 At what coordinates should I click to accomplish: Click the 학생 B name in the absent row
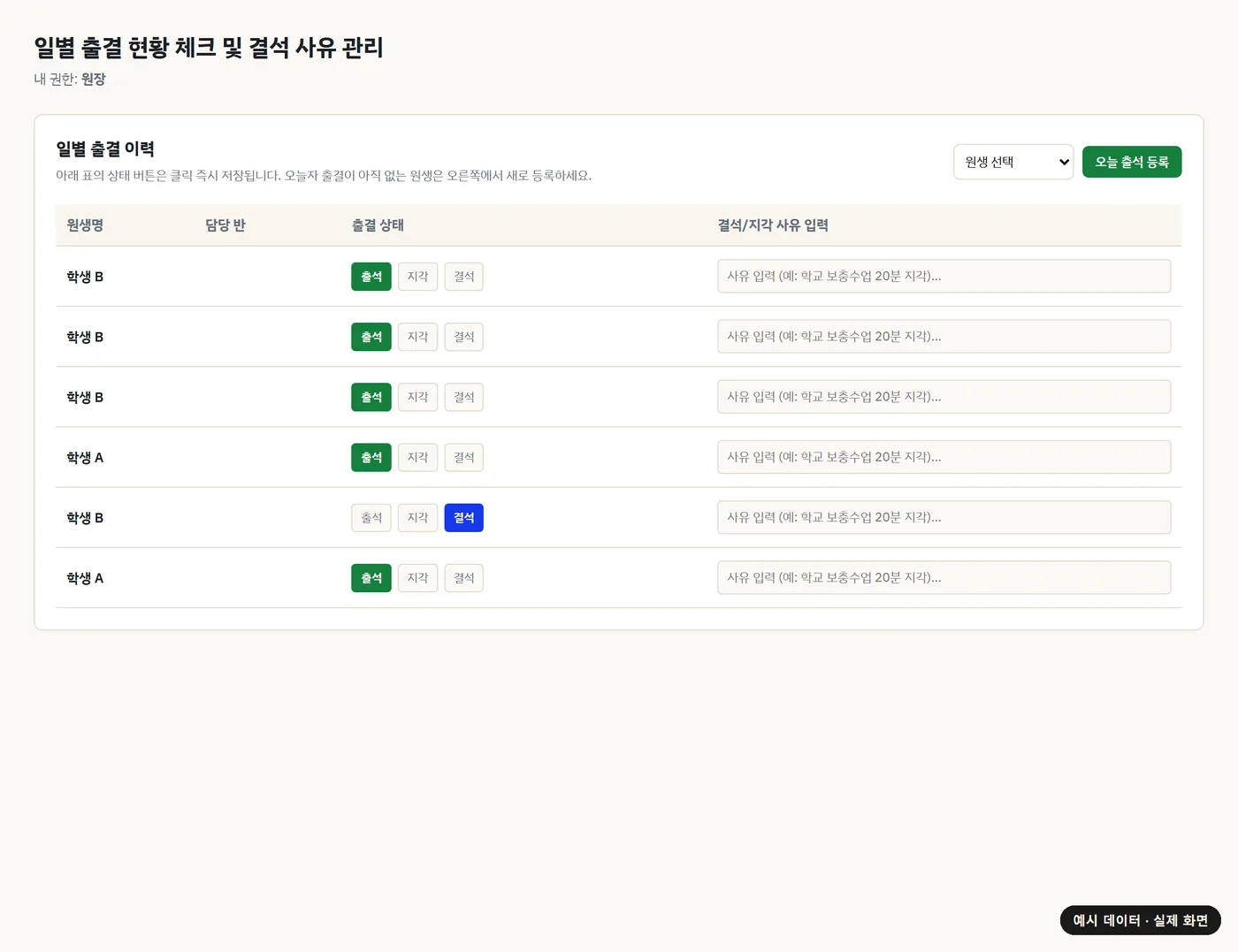[85, 518]
